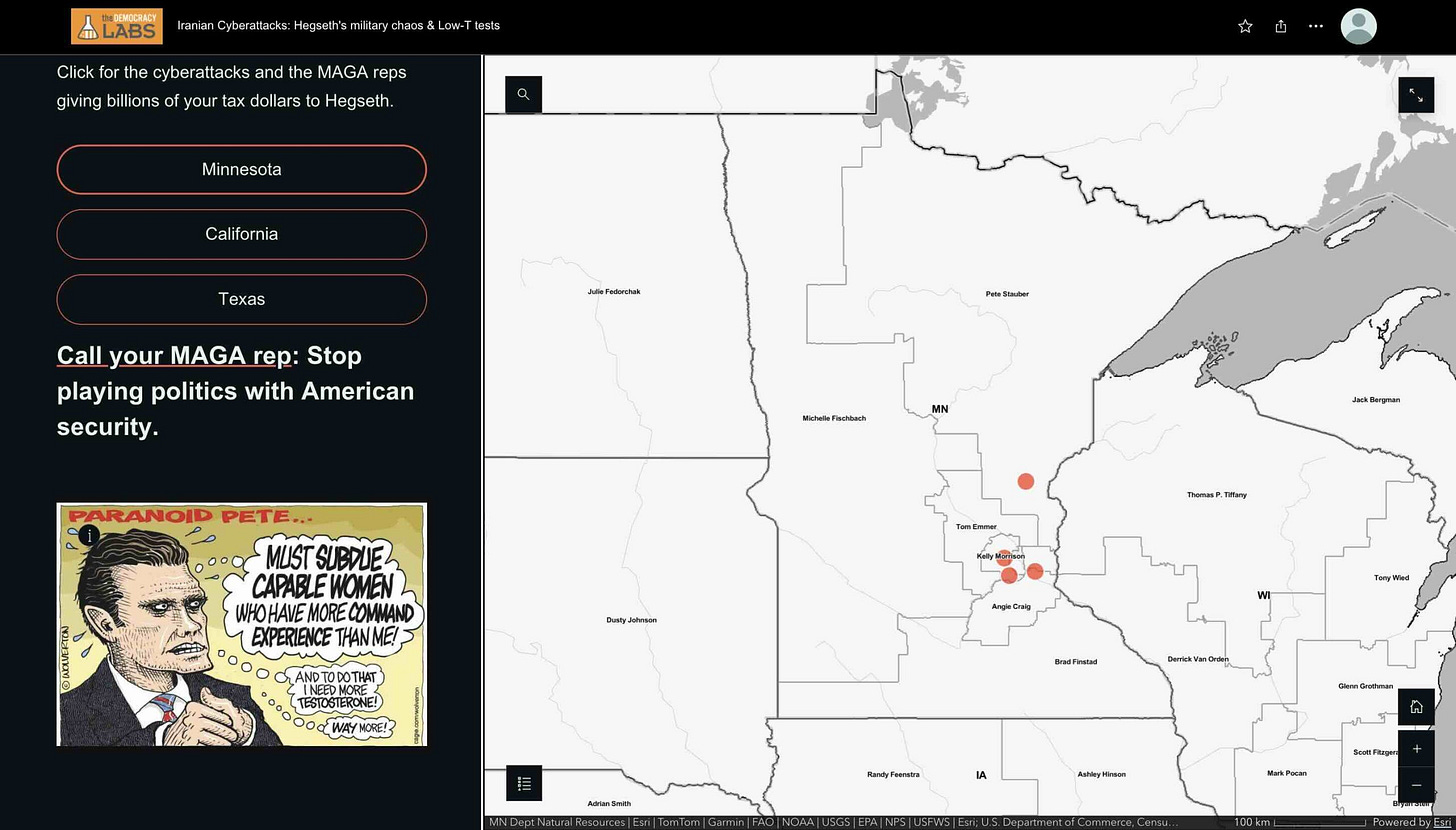Click the "Ashley Hinson" map label
The image size is (1456, 830).
tap(1101, 775)
